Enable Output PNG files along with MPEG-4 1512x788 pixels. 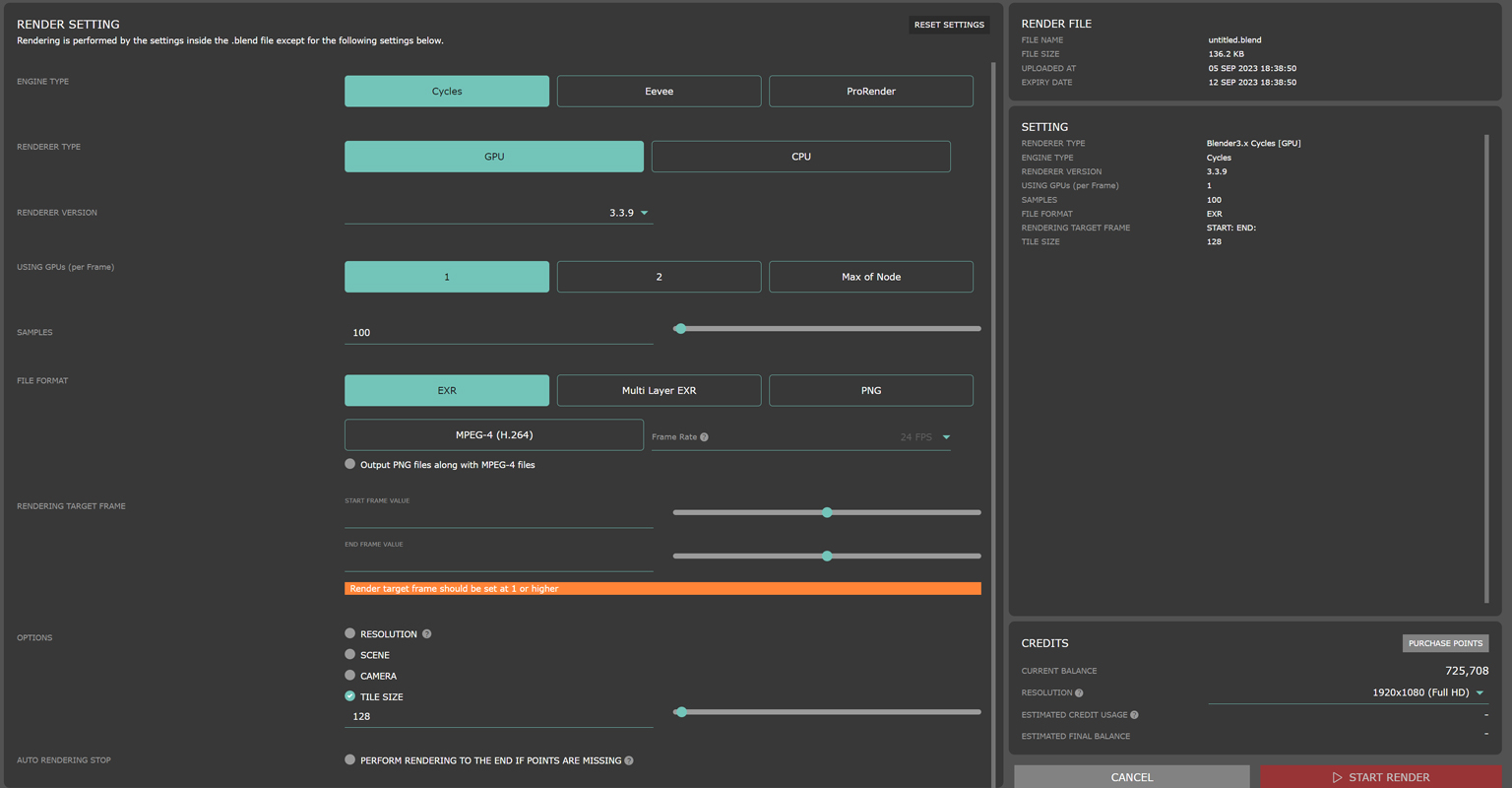pos(349,464)
